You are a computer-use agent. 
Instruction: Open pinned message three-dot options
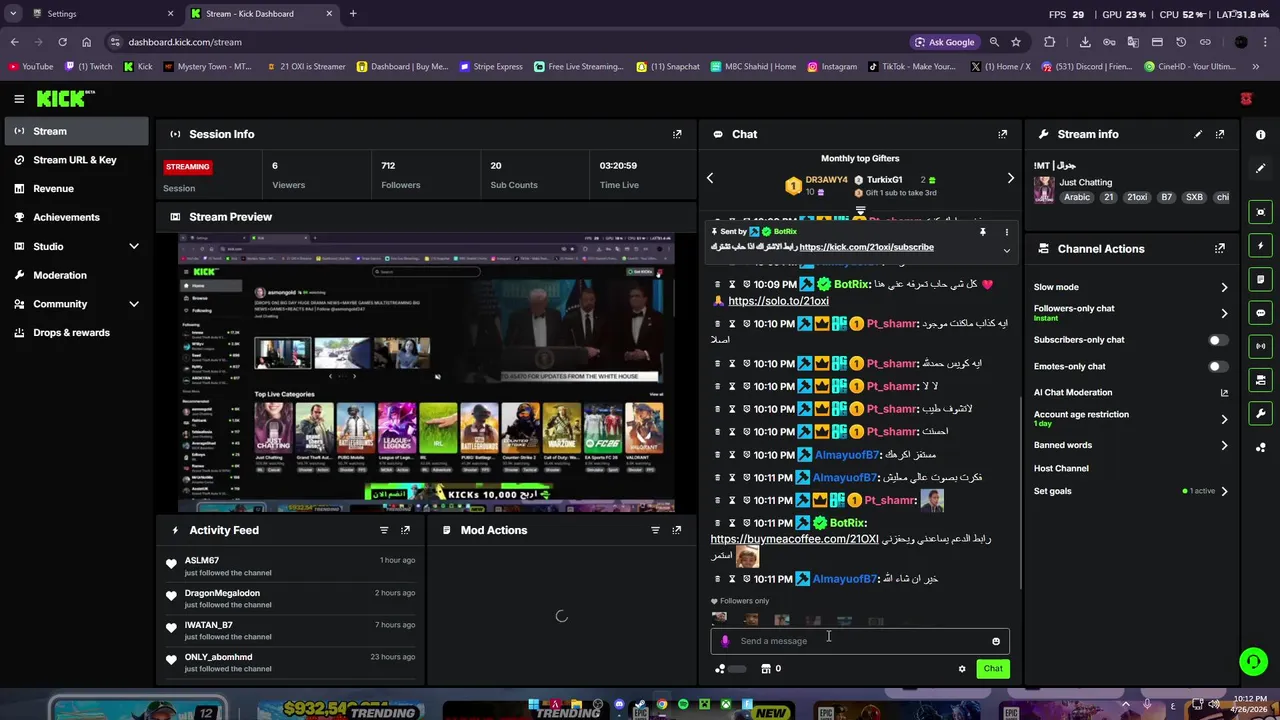pyautogui.click(x=1007, y=232)
